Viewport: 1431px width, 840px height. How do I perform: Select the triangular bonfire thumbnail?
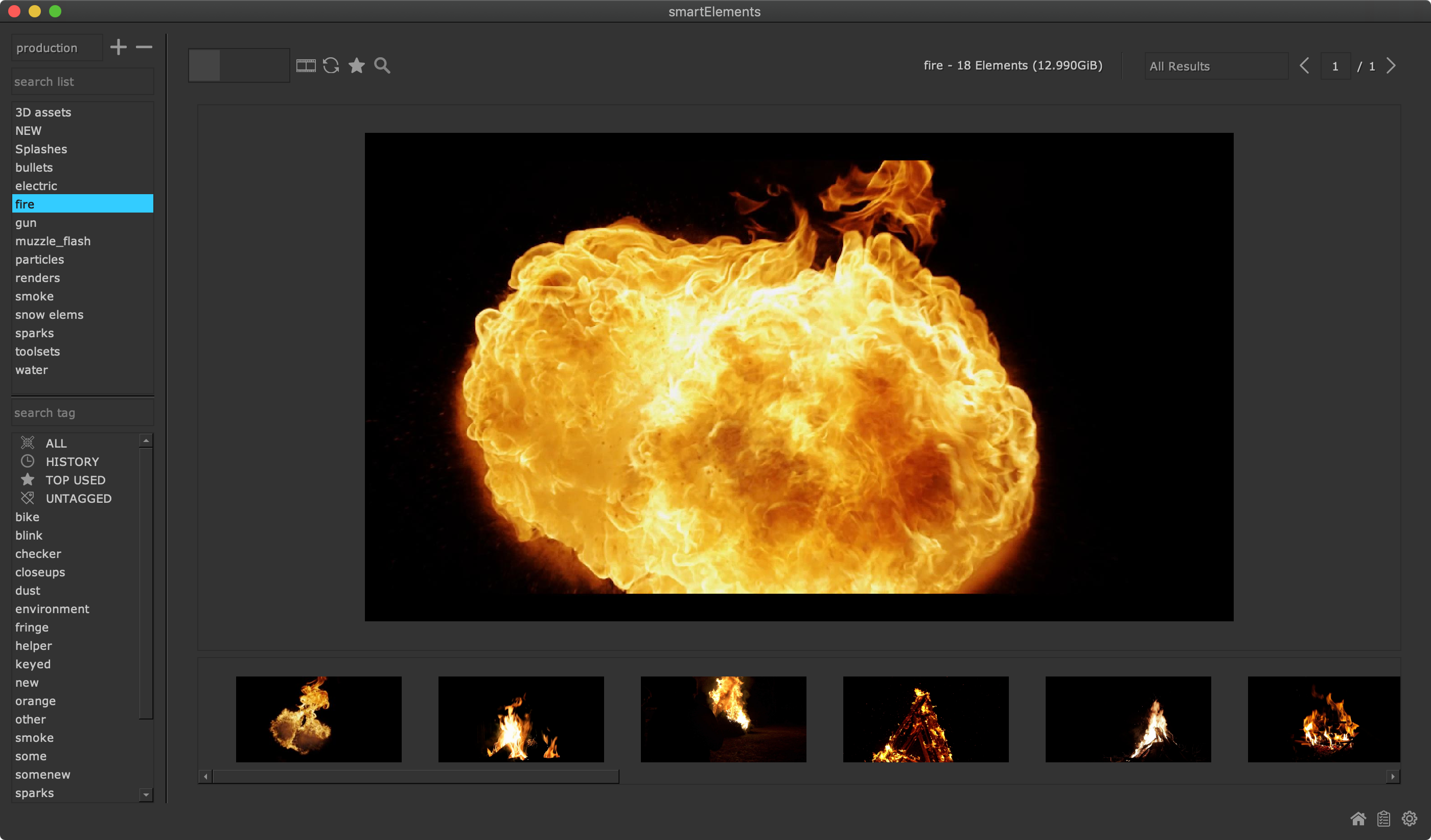click(926, 719)
